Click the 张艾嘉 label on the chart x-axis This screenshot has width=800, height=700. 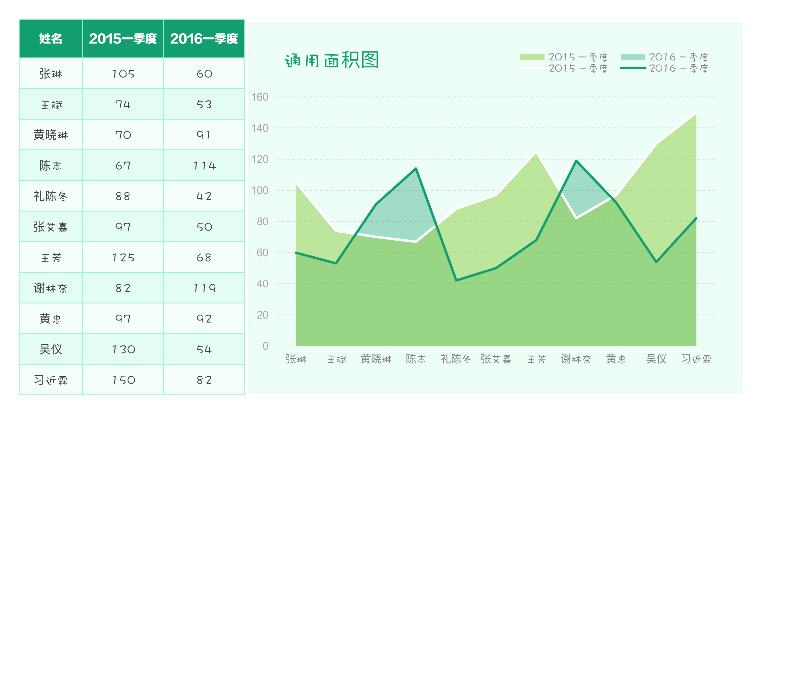[495, 359]
